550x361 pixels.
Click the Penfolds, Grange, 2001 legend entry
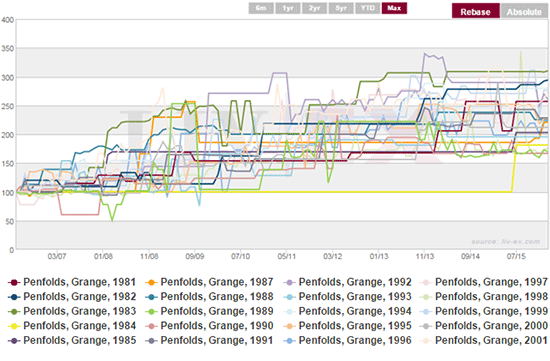pyautogui.click(x=484, y=340)
